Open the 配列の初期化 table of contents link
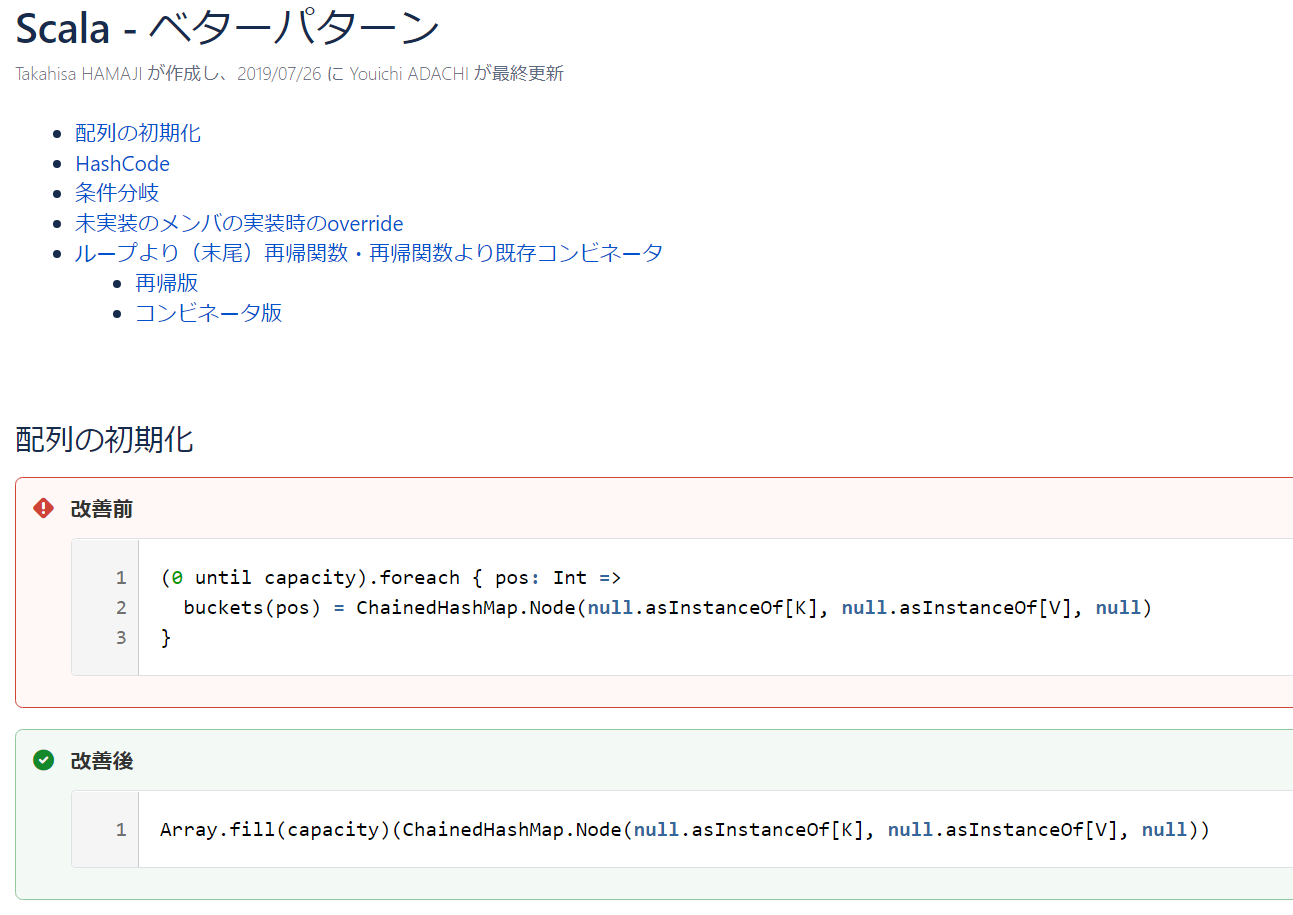Viewport: 1293px width, 915px height. [138, 133]
